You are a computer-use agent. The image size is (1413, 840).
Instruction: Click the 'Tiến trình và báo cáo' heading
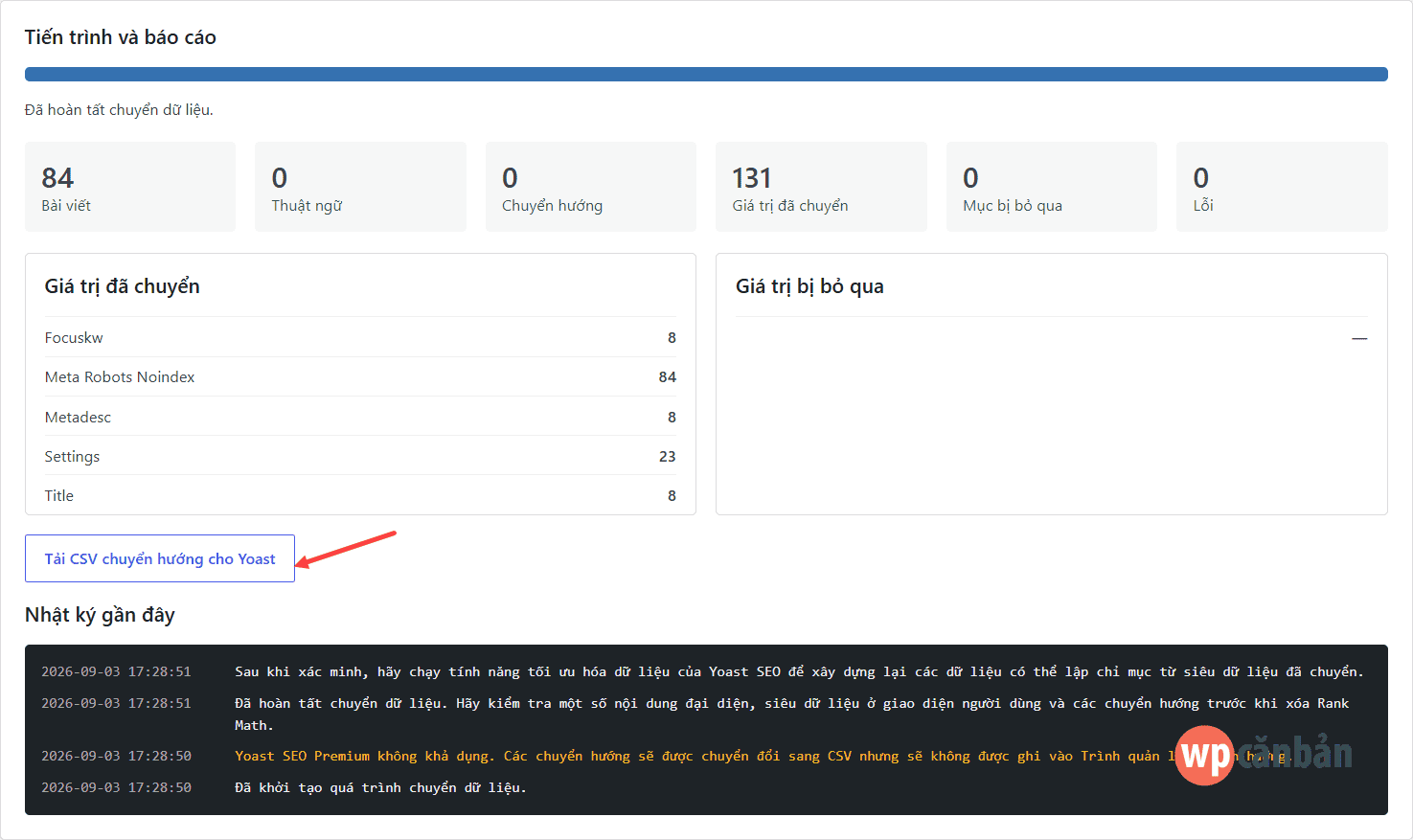(x=121, y=37)
